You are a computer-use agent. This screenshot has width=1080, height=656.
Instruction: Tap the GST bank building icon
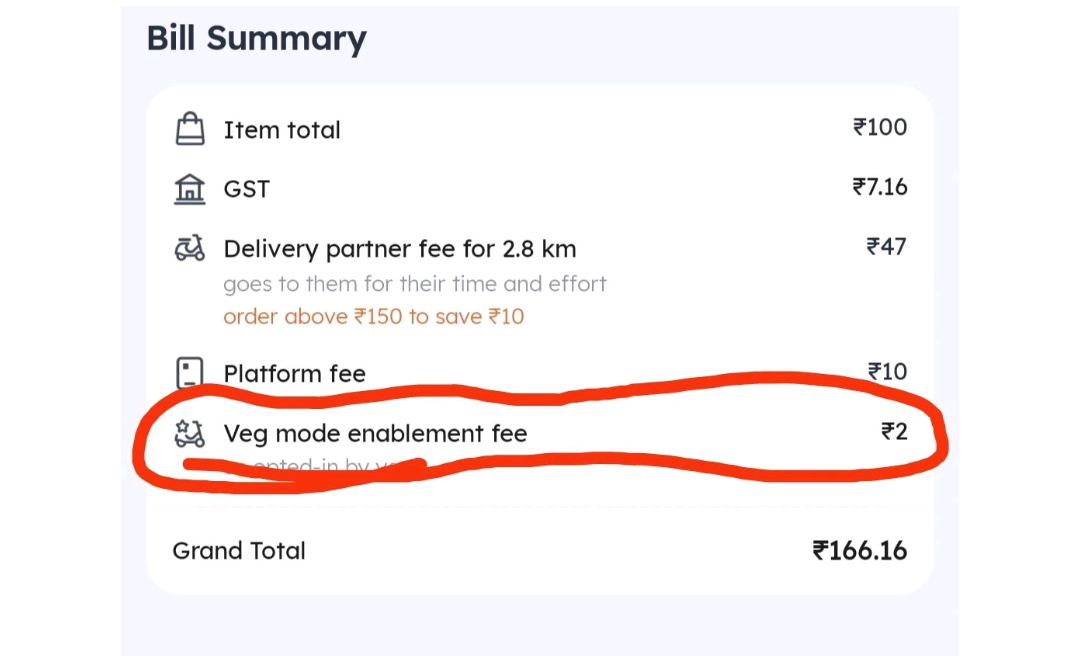click(189, 189)
